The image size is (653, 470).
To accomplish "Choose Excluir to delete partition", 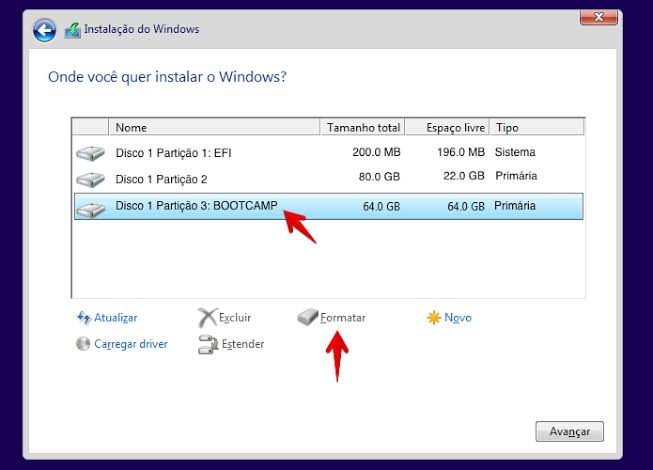I will click(x=235, y=318).
